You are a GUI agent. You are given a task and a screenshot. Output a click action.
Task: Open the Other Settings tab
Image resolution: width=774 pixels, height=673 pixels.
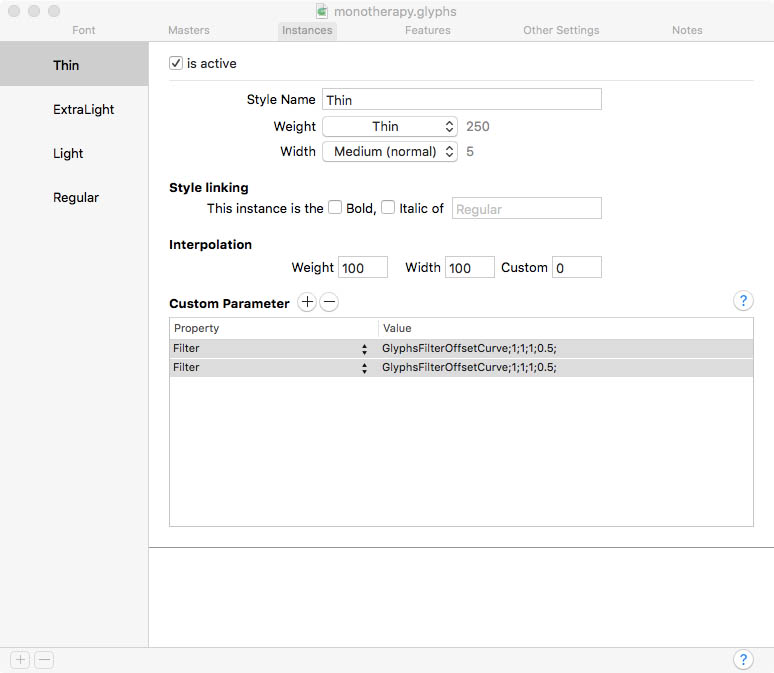[561, 30]
